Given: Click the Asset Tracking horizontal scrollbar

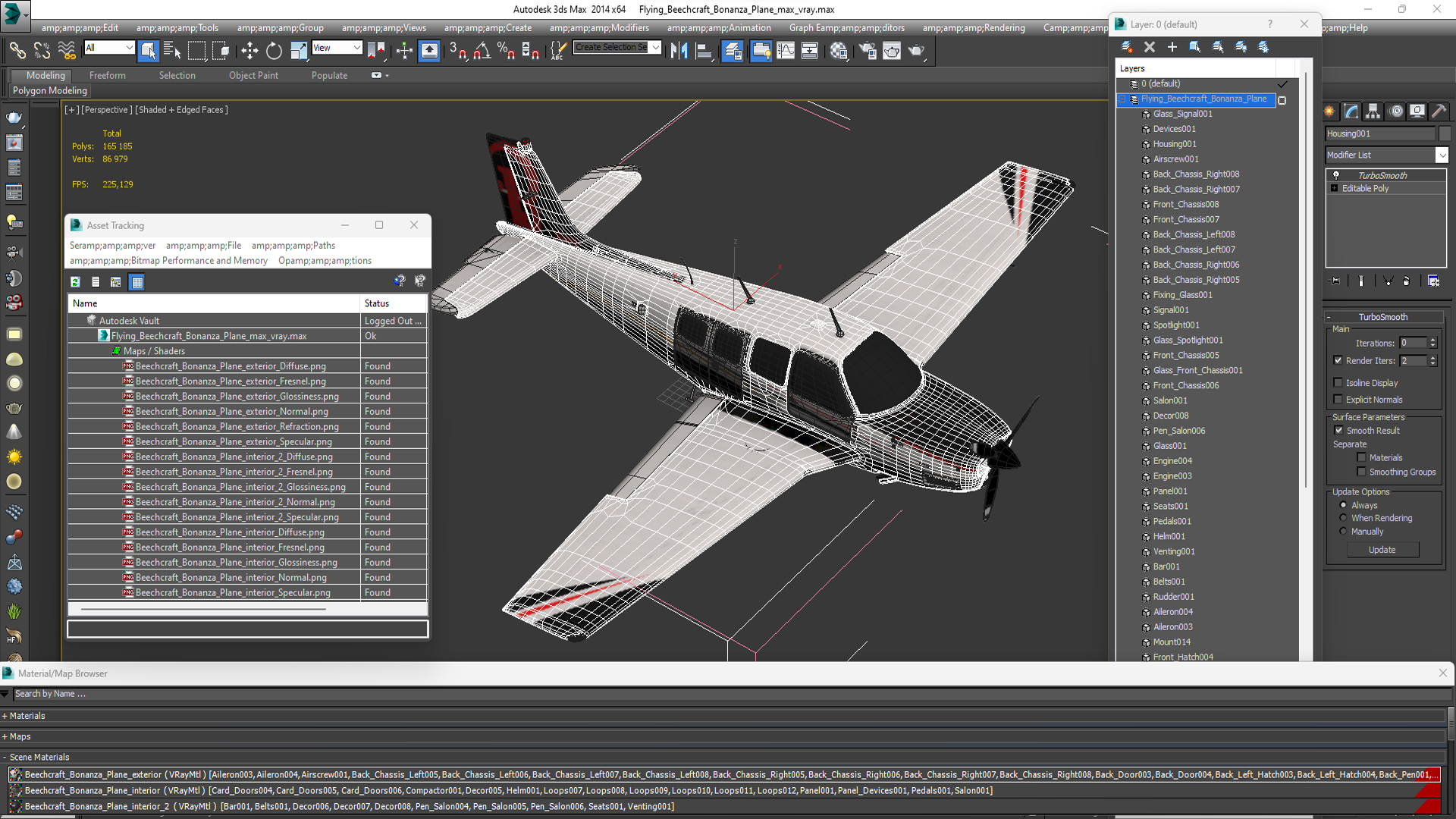Looking at the screenshot, I should [x=203, y=609].
